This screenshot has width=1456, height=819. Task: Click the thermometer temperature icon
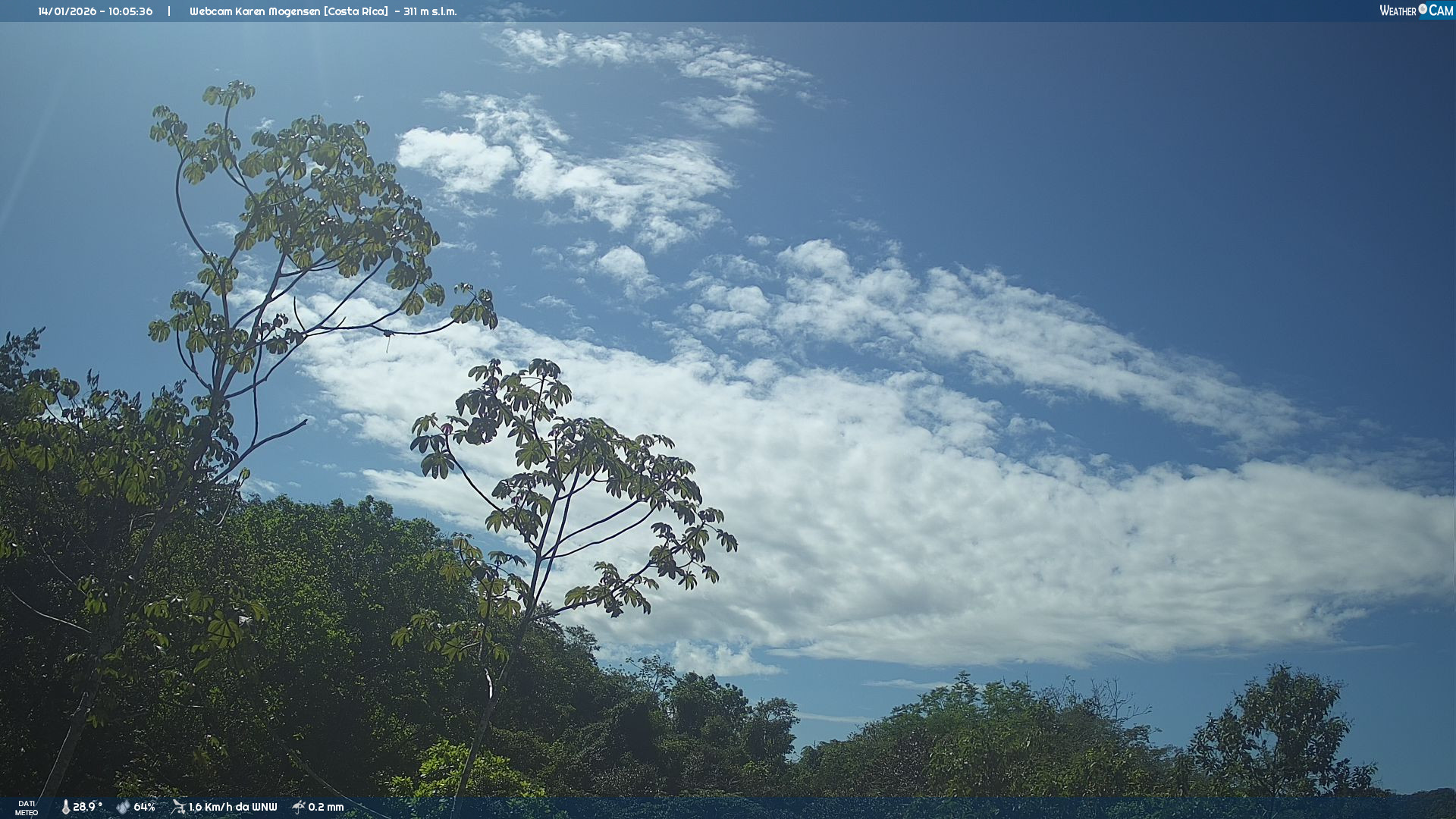(x=65, y=807)
